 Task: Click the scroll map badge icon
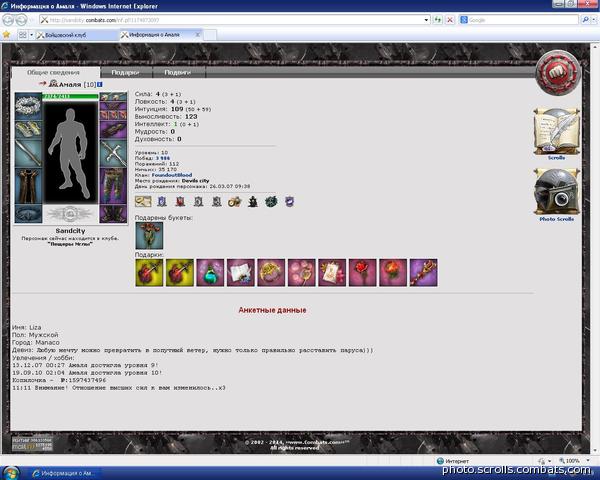pyautogui.click(x=143, y=201)
